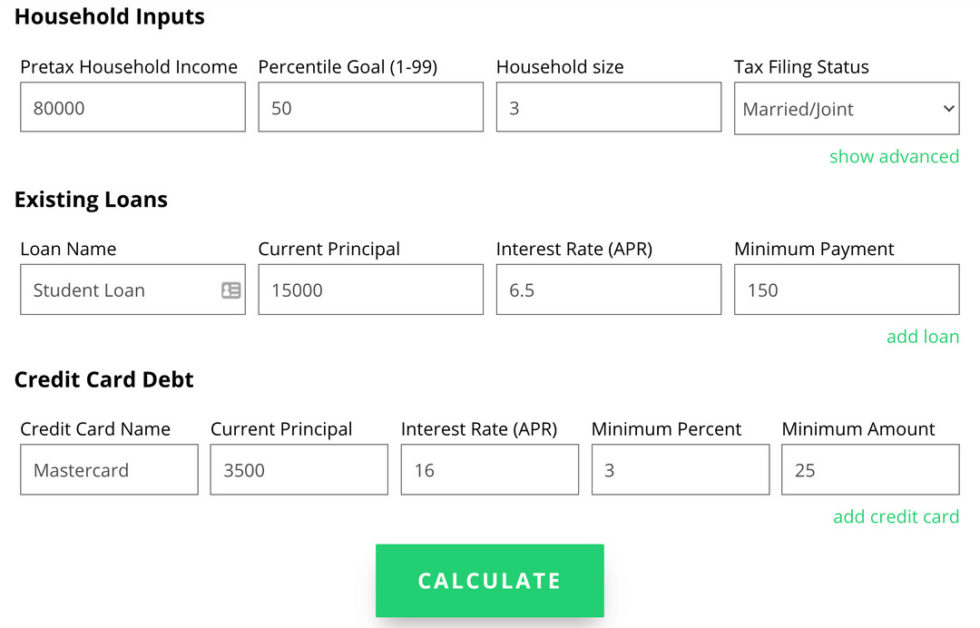980x628 pixels.
Task: Click the loan Current Principal field showing 15000
Action: (370, 290)
